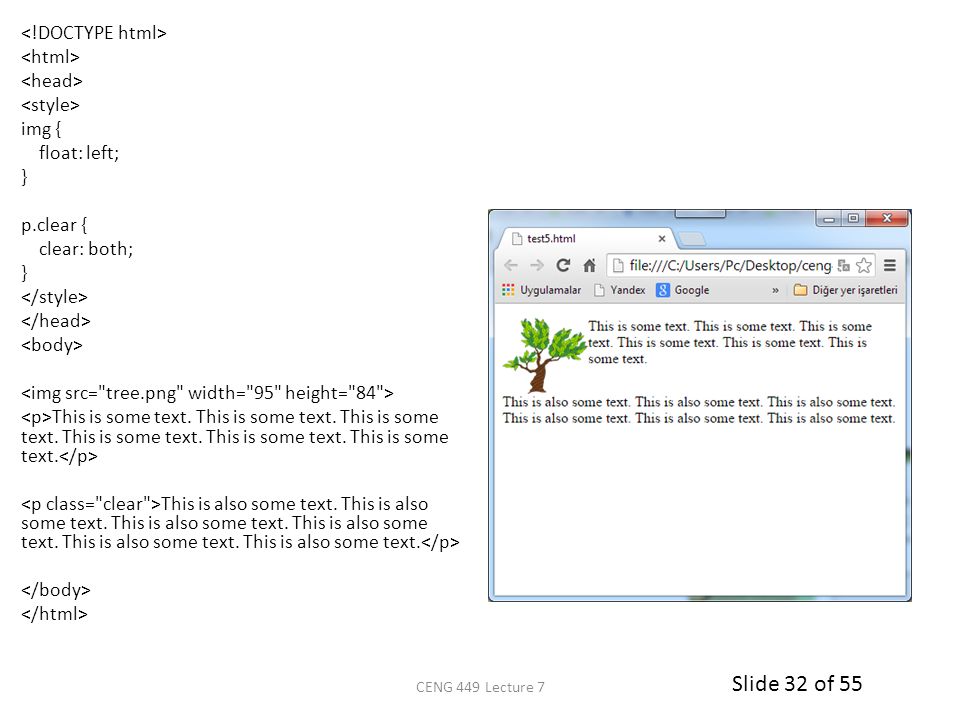Select the test5.html tab
960x720 pixels.
pyautogui.click(x=585, y=239)
